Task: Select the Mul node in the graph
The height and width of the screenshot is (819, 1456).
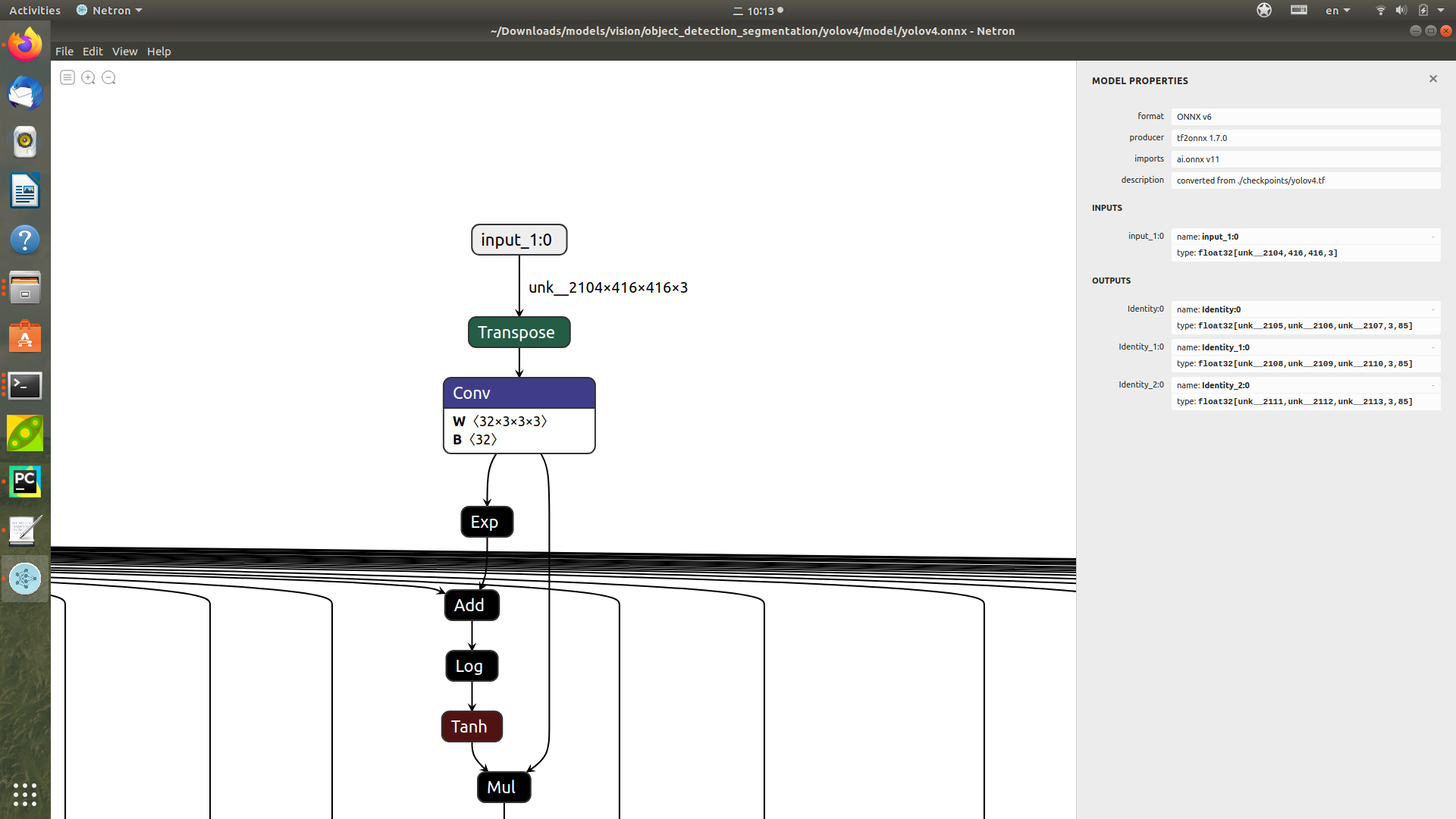Action: 504,787
